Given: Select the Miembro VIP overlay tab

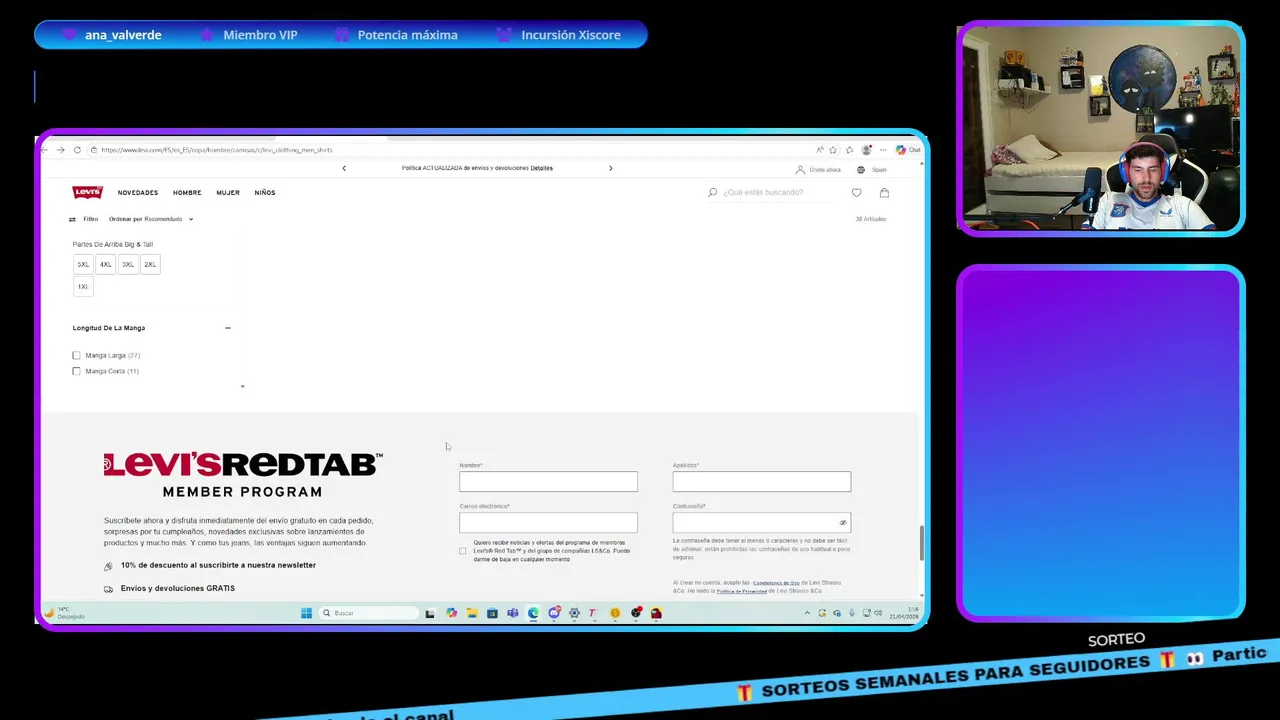Looking at the screenshot, I should [249, 35].
